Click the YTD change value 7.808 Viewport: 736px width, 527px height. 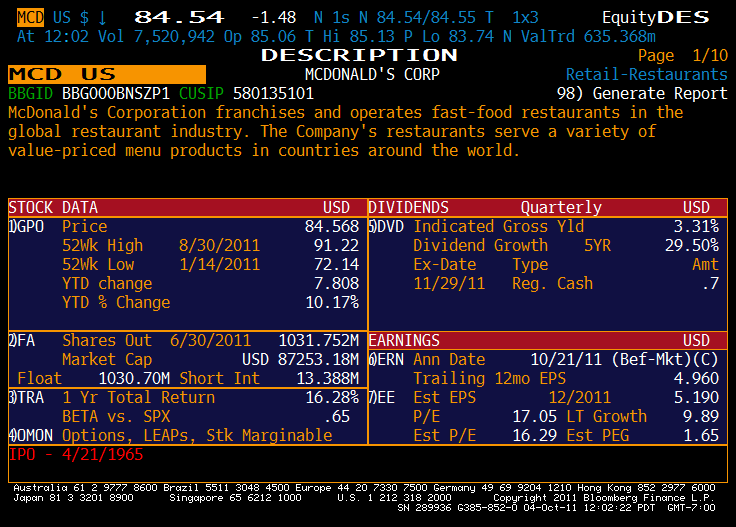pos(337,283)
